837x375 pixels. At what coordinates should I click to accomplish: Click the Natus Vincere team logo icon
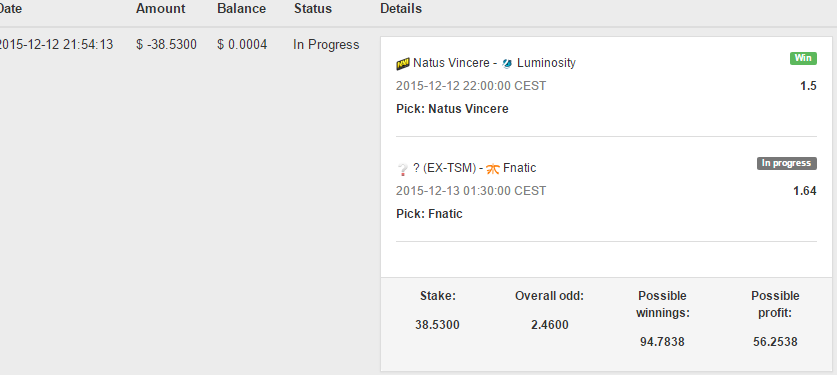[402, 64]
